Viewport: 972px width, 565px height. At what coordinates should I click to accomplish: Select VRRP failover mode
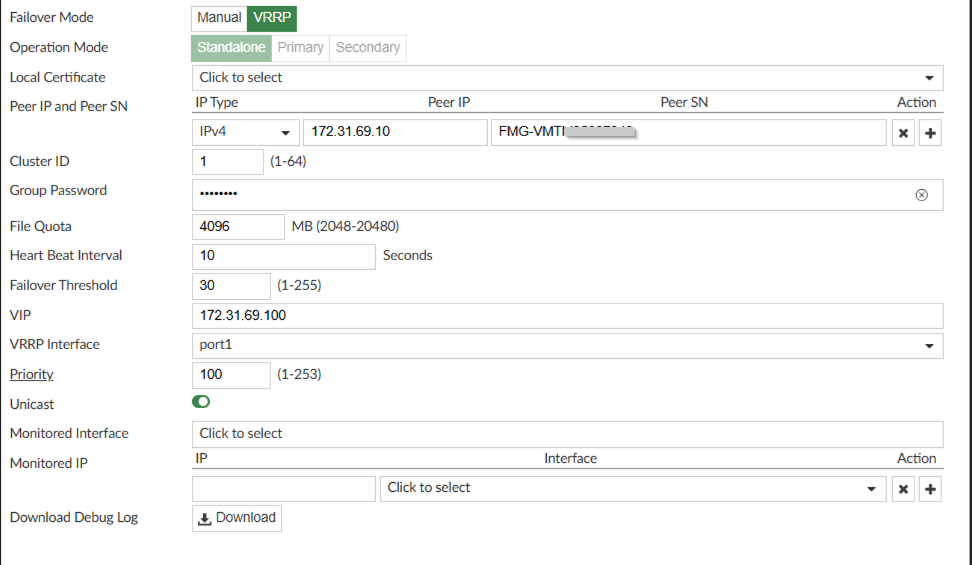click(x=272, y=18)
